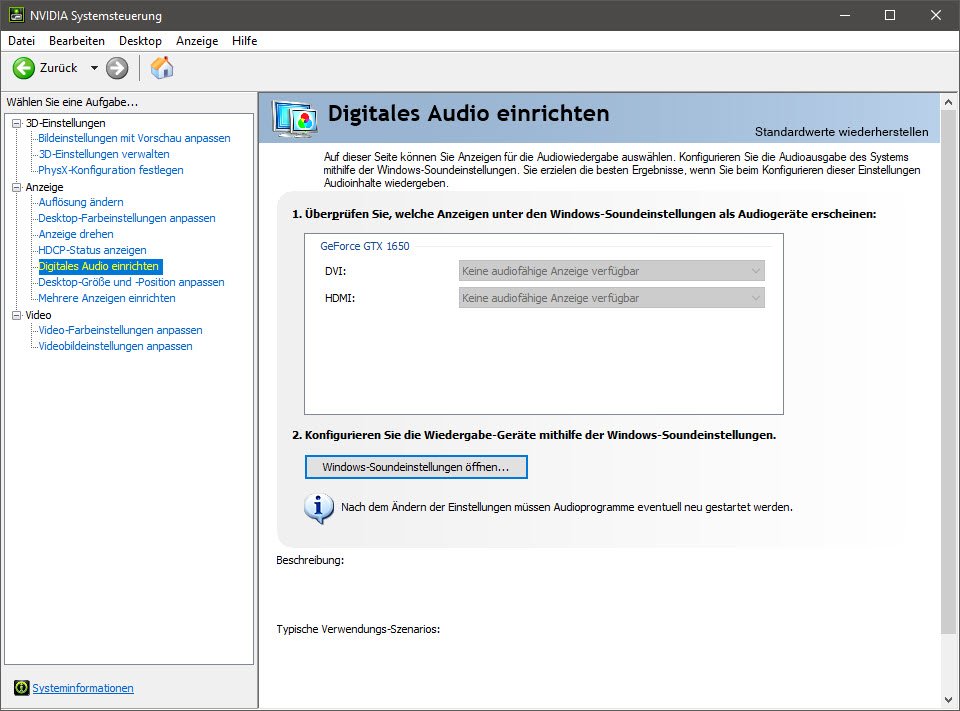Open the back history dropdown arrow

point(94,68)
